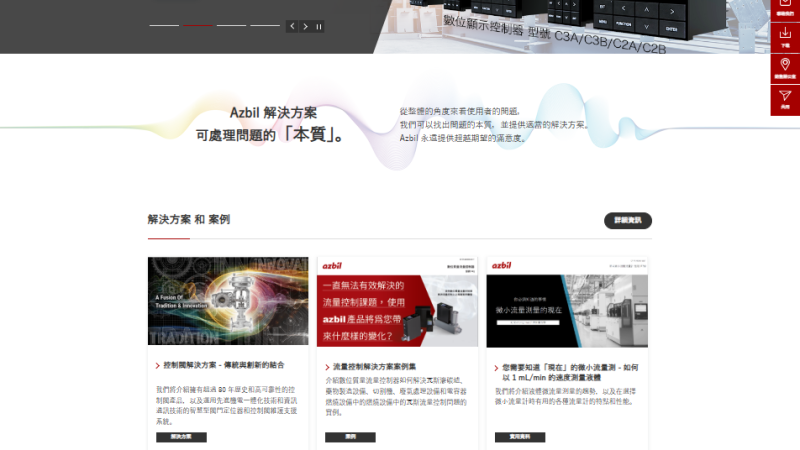
Task: Click the flow control azbil thumbnail image
Action: 397,301
